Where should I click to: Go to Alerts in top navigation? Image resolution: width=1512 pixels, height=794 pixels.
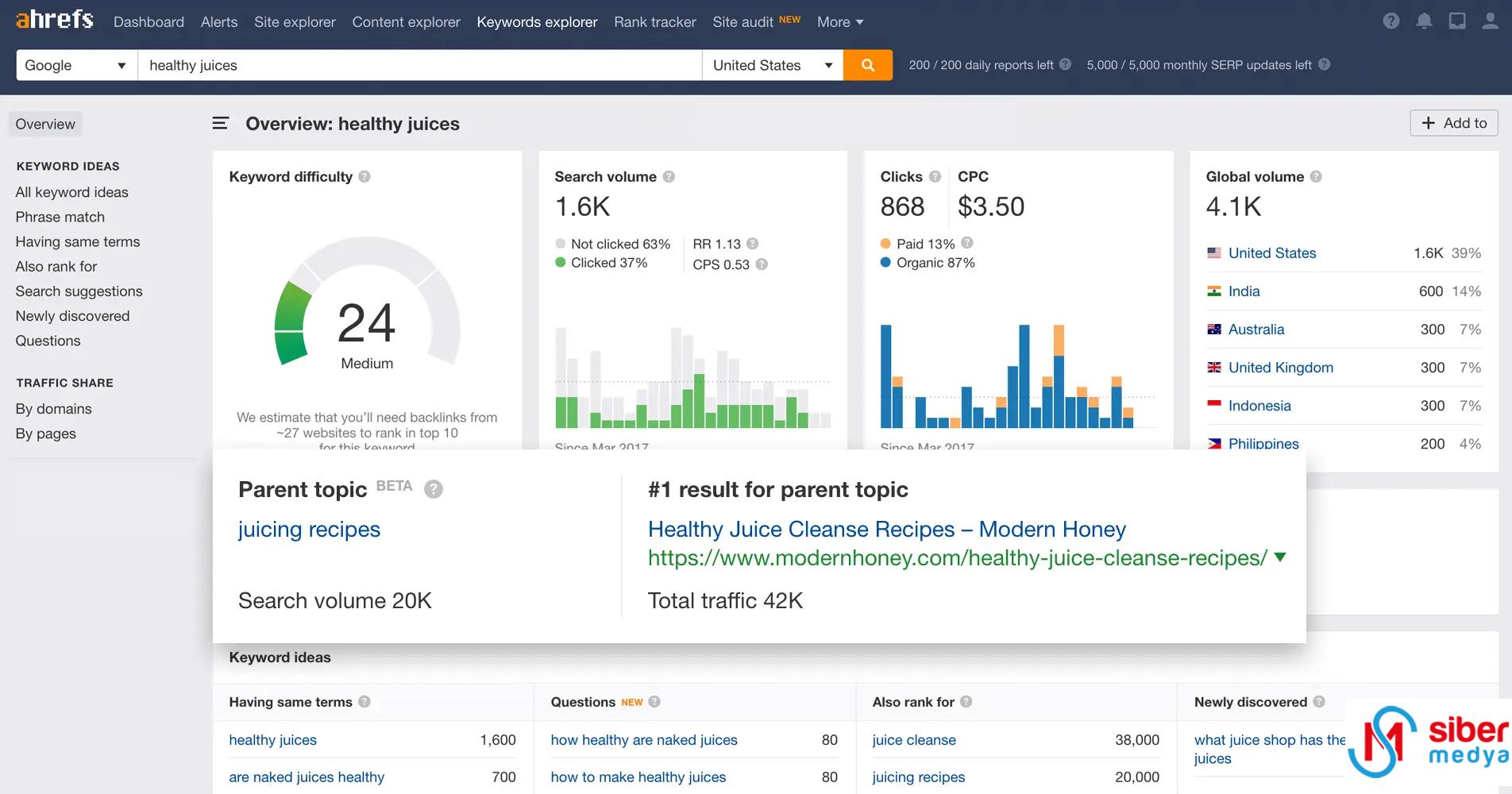tap(219, 22)
